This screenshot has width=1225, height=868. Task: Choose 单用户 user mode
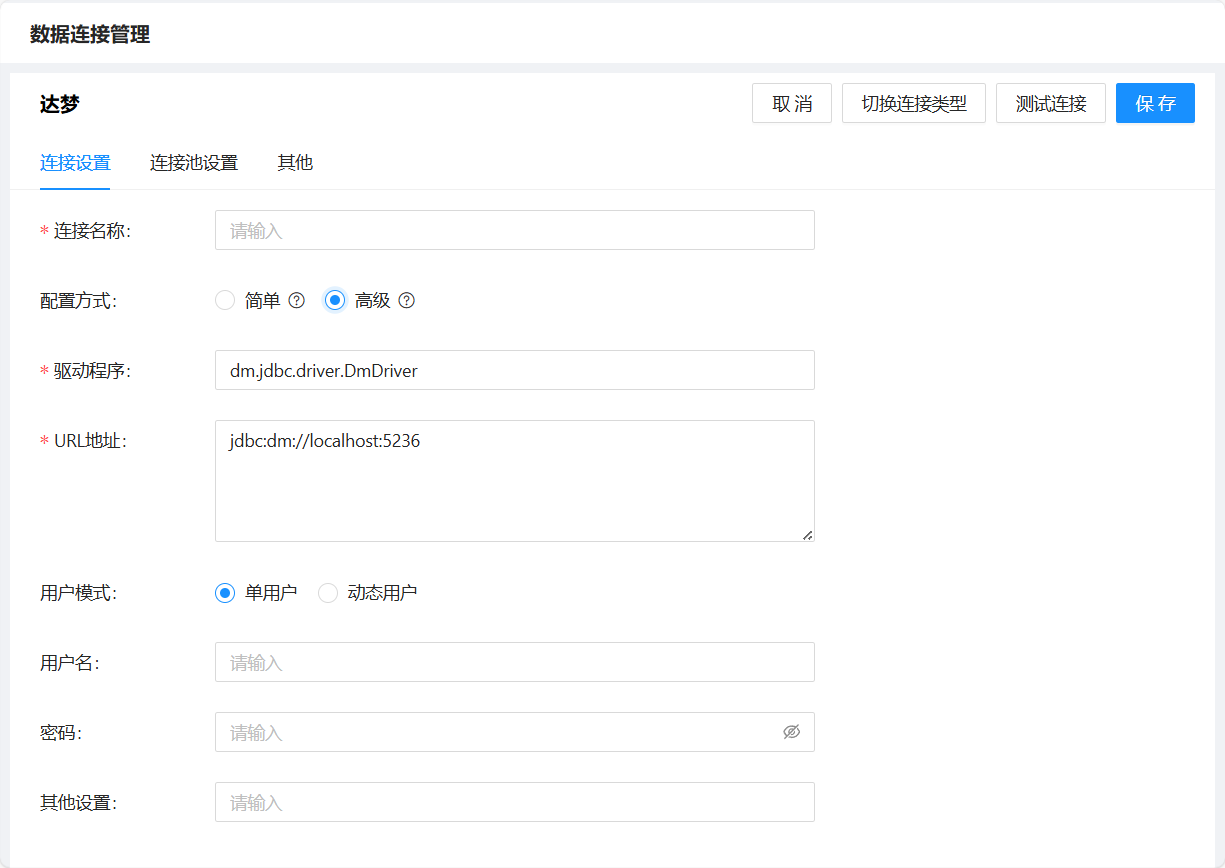[225, 593]
